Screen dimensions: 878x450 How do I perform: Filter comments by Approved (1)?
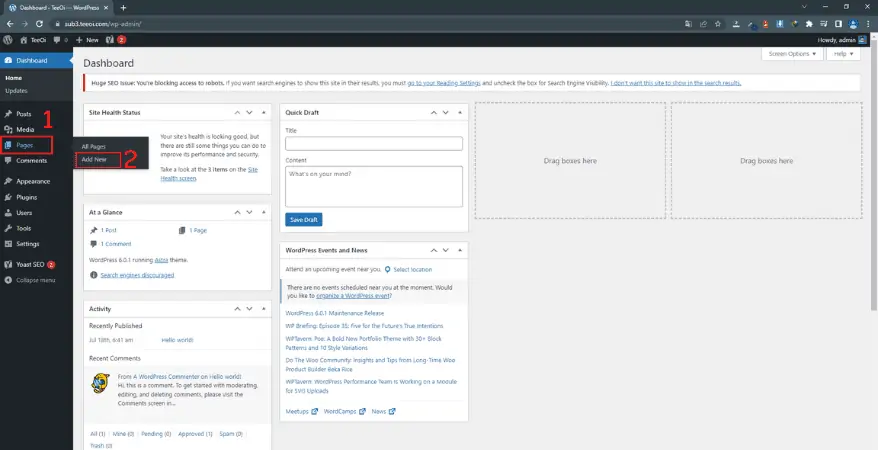click(195, 434)
